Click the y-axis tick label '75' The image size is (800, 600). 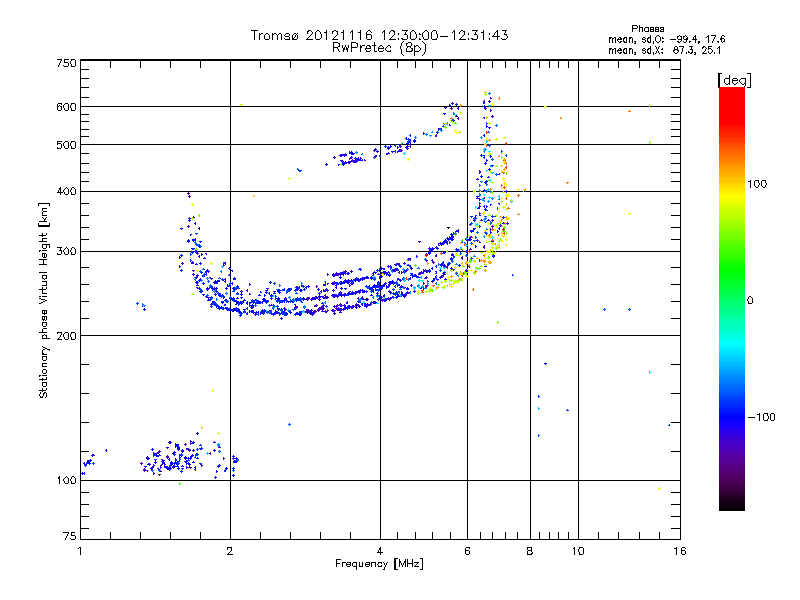coord(70,536)
